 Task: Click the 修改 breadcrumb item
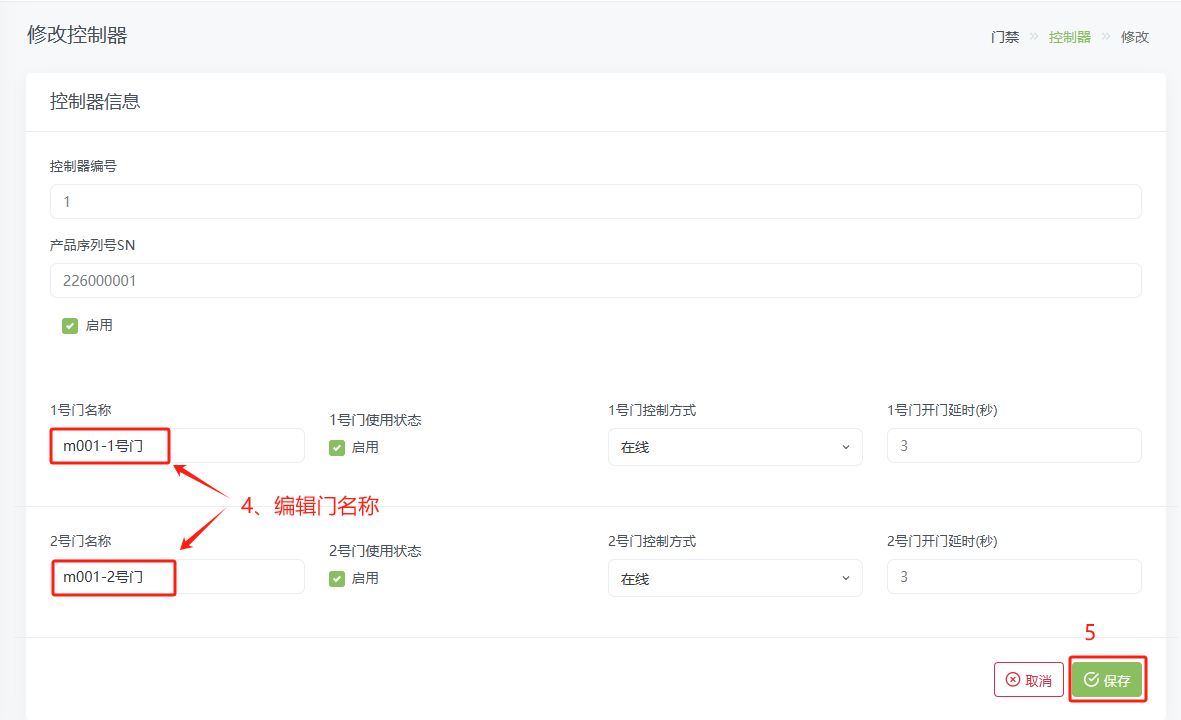[1134, 37]
